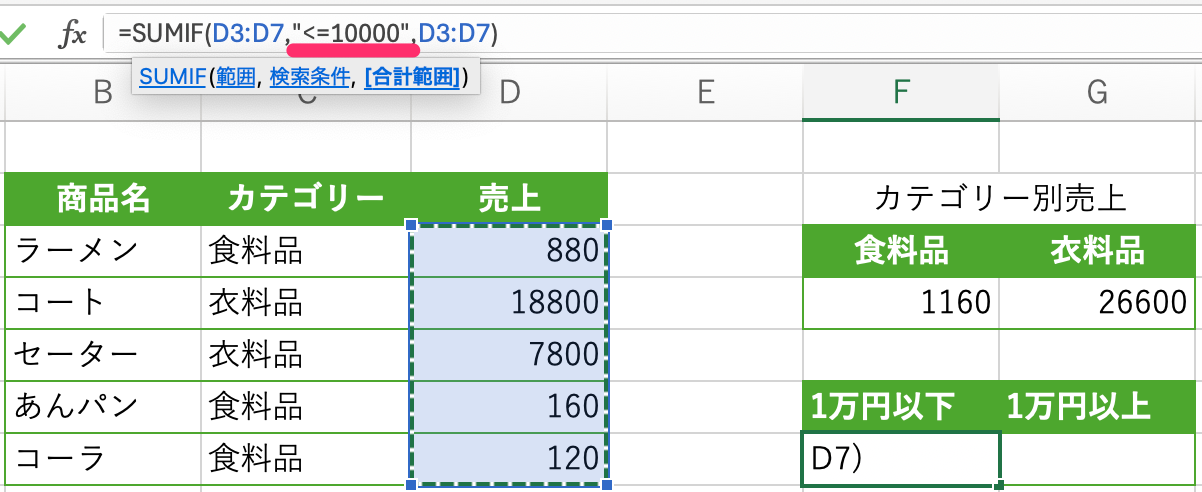
Task: Select the 衣料品 category cell in セーター row
Action: 306,354
